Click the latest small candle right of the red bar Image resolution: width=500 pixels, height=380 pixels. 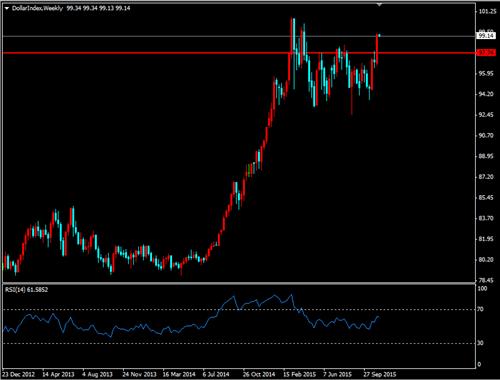379,35
